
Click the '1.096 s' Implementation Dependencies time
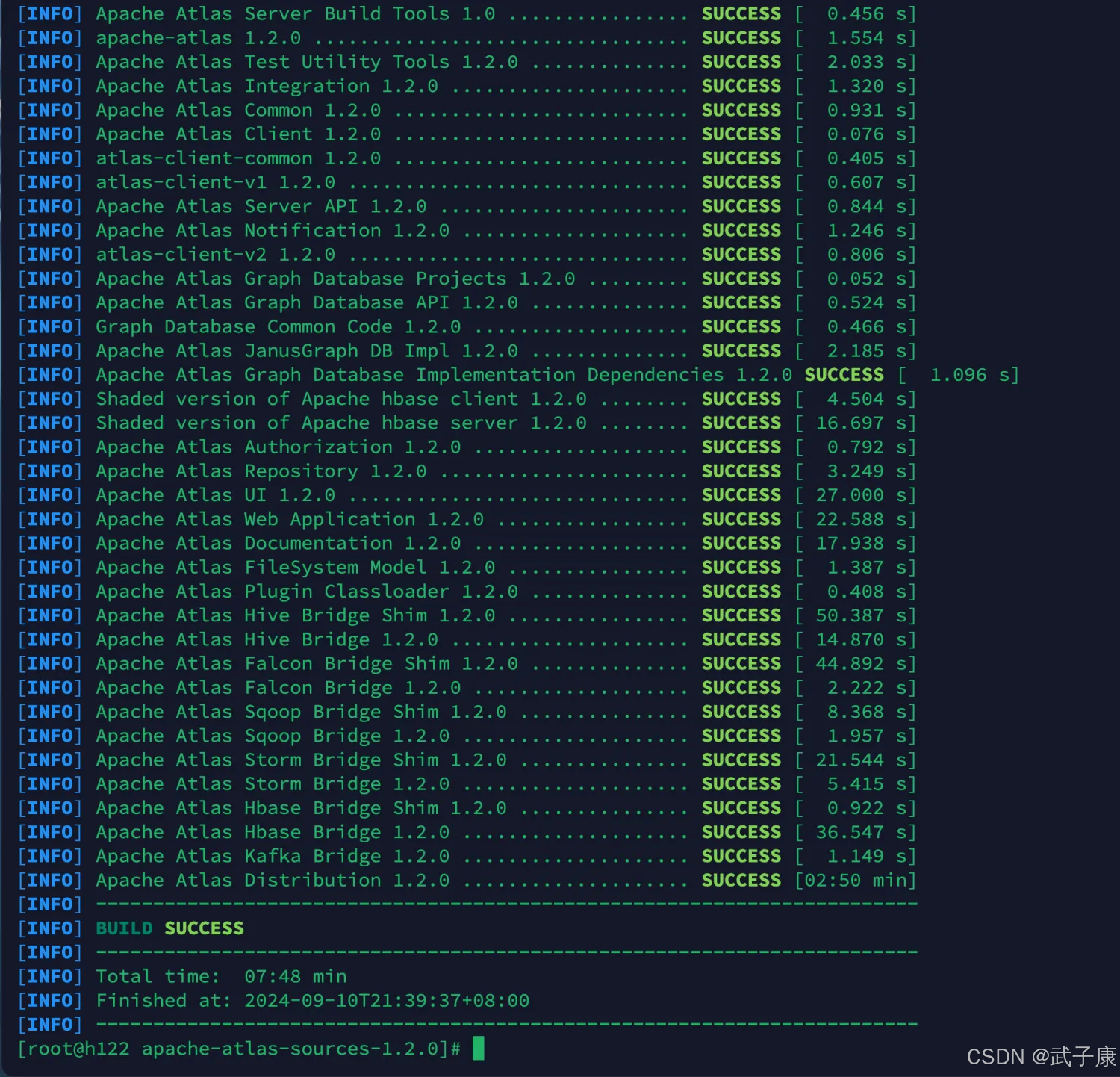point(970,375)
